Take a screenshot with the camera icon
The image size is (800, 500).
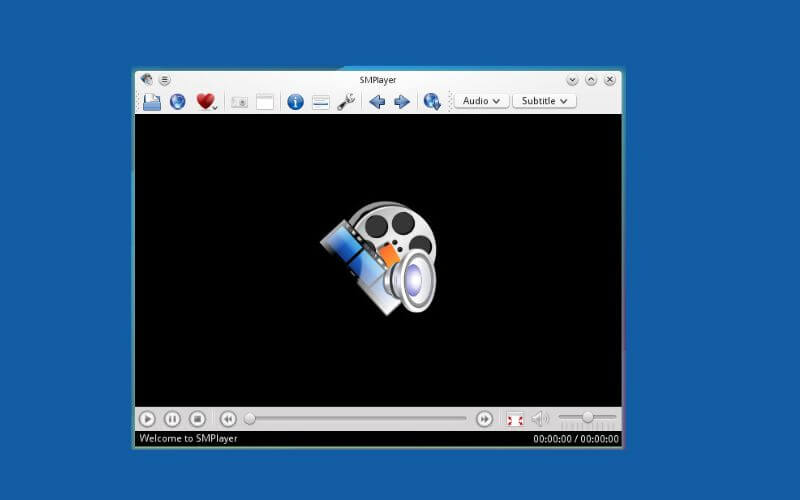pos(240,101)
